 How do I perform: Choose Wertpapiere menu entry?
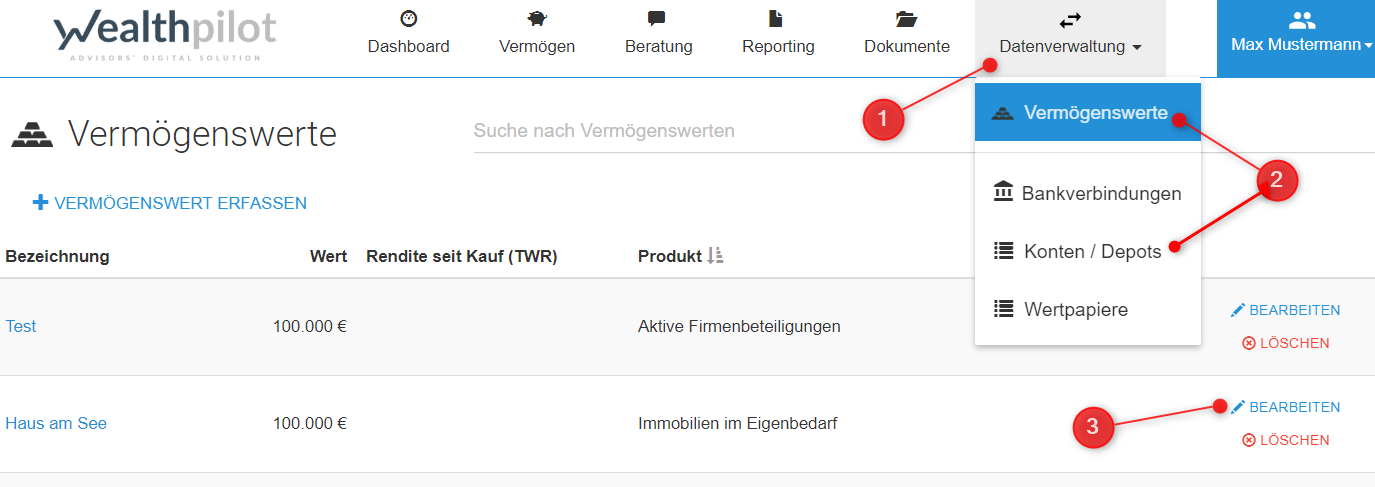coord(1088,309)
